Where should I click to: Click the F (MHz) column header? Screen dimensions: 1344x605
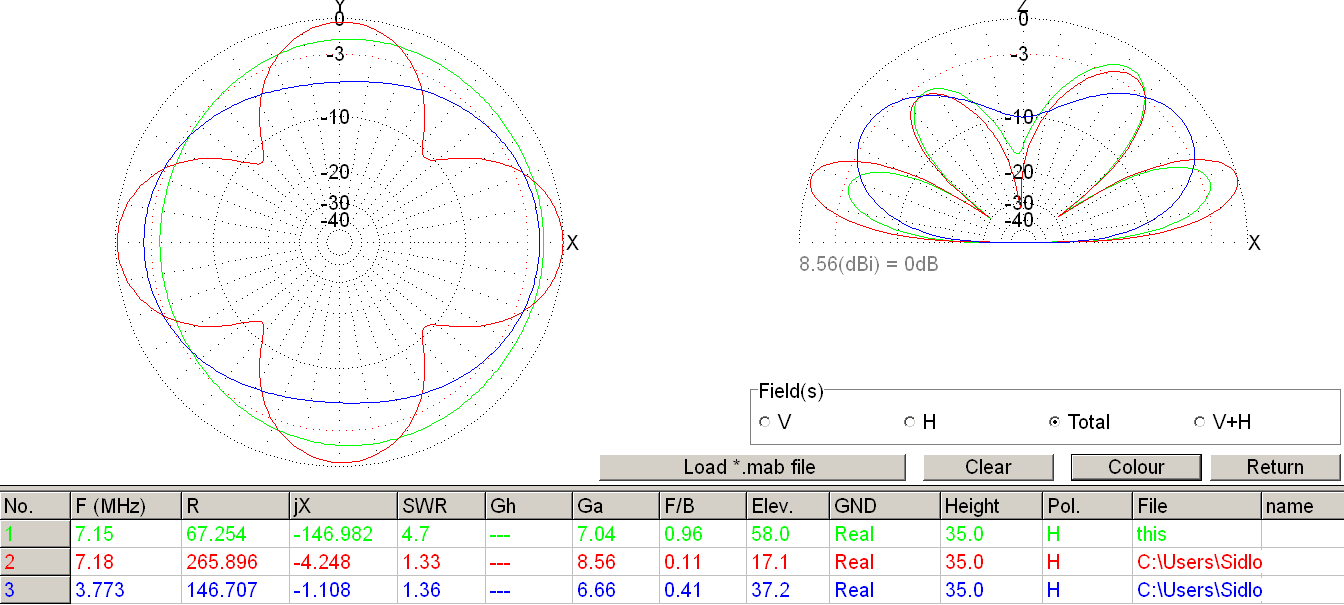(125, 506)
